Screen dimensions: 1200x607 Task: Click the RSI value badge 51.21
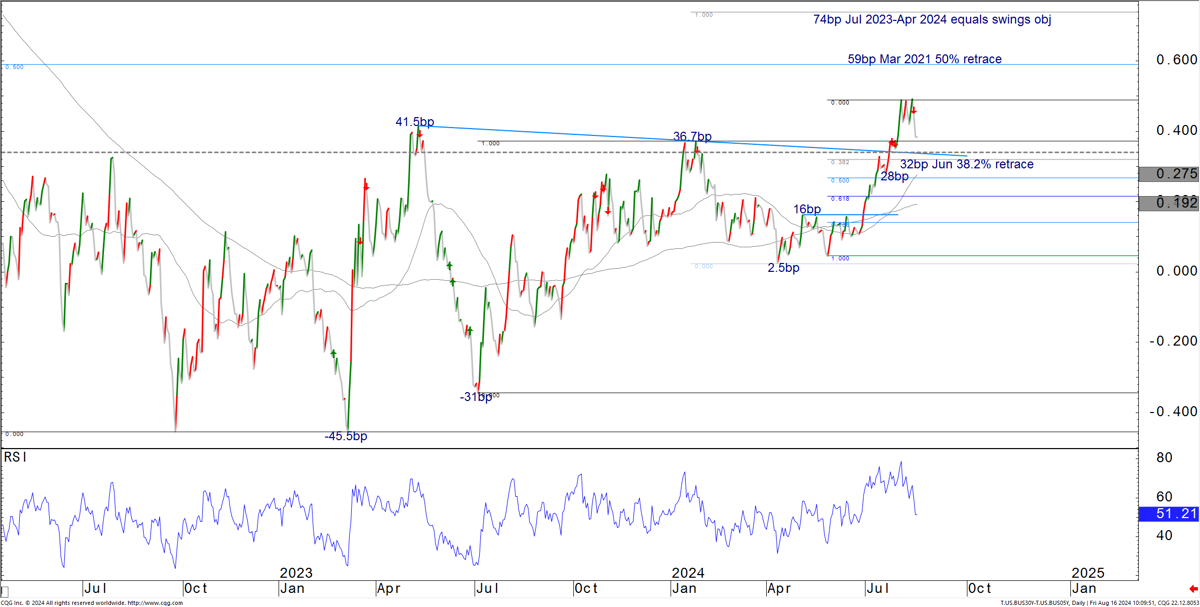1169,514
